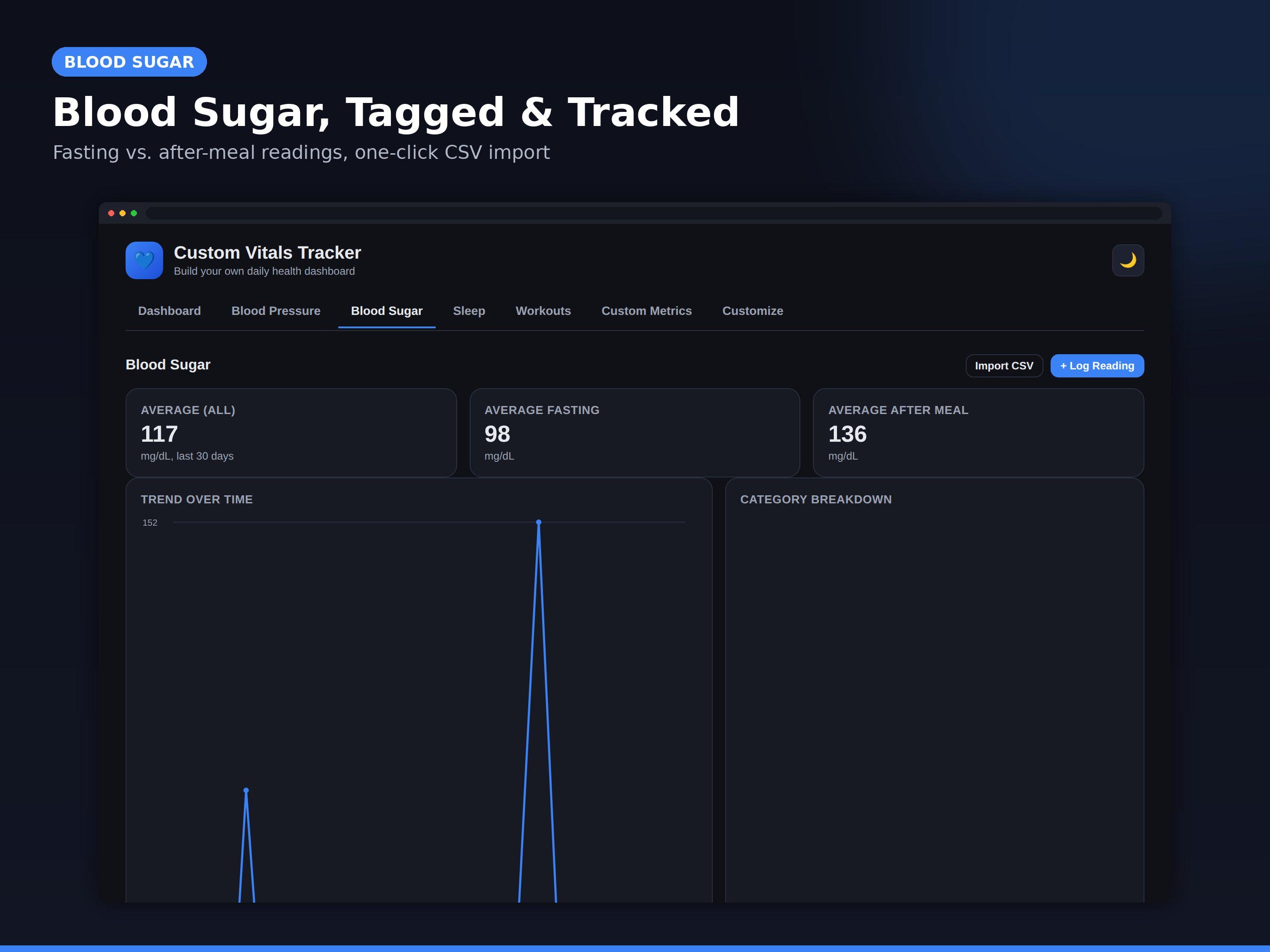The width and height of the screenshot is (1270, 952).
Task: Click 'Build your own daily health dashboard' subtitle
Action: tap(264, 271)
